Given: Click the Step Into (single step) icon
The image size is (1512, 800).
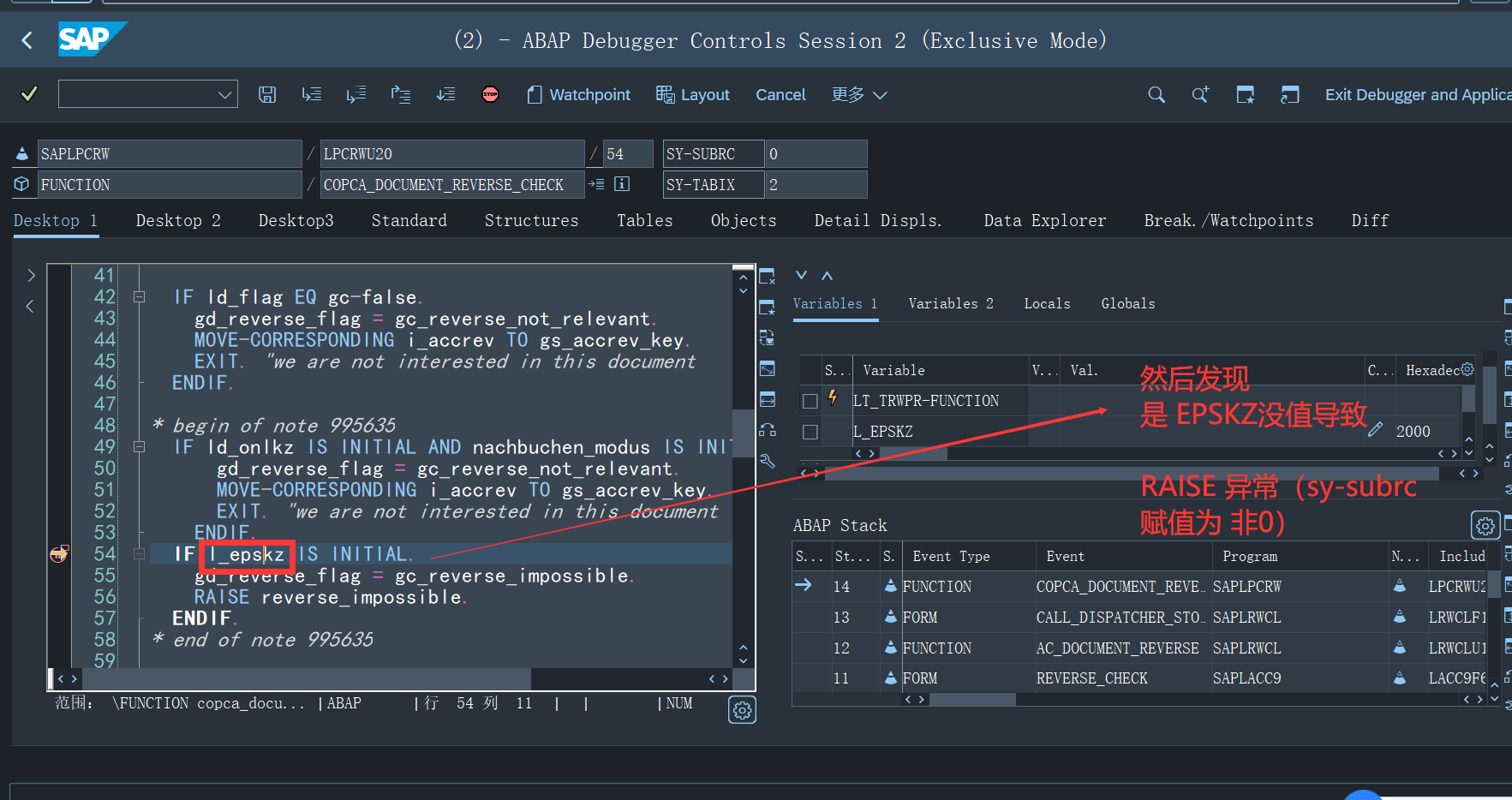Looking at the screenshot, I should 312,94.
